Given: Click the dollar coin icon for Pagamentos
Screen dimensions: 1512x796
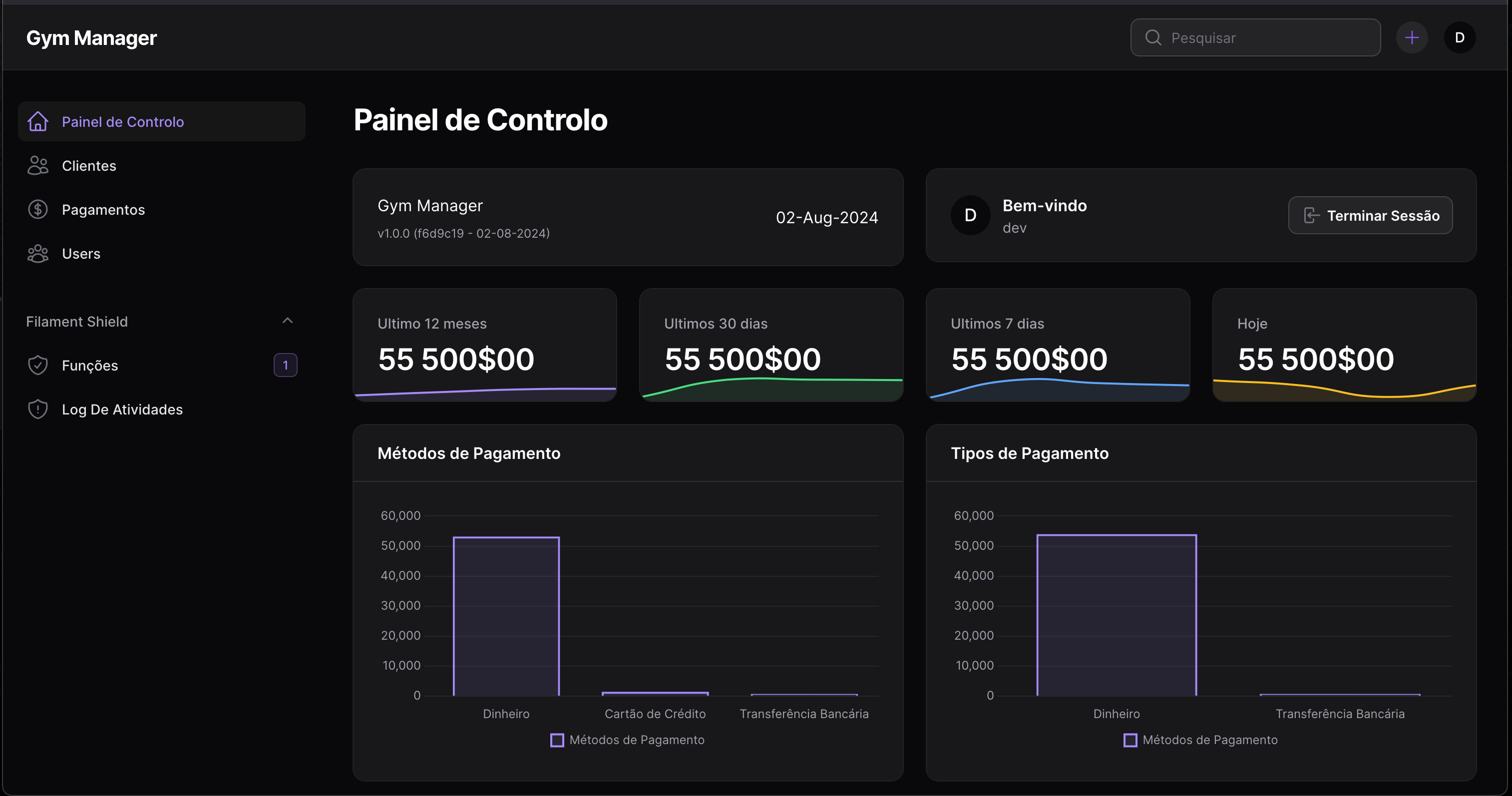Looking at the screenshot, I should pyautogui.click(x=38, y=210).
